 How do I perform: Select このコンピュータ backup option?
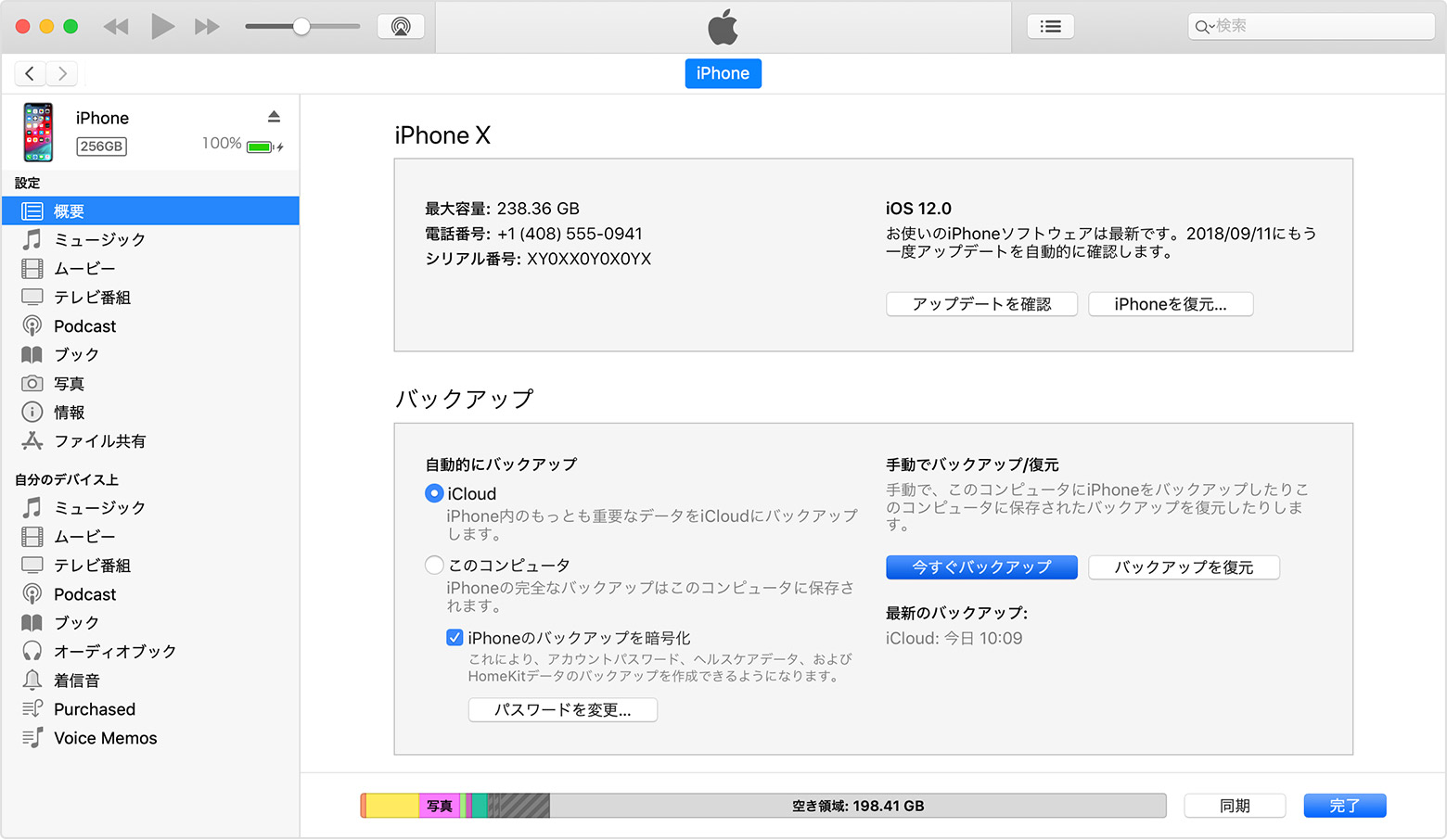click(x=434, y=565)
